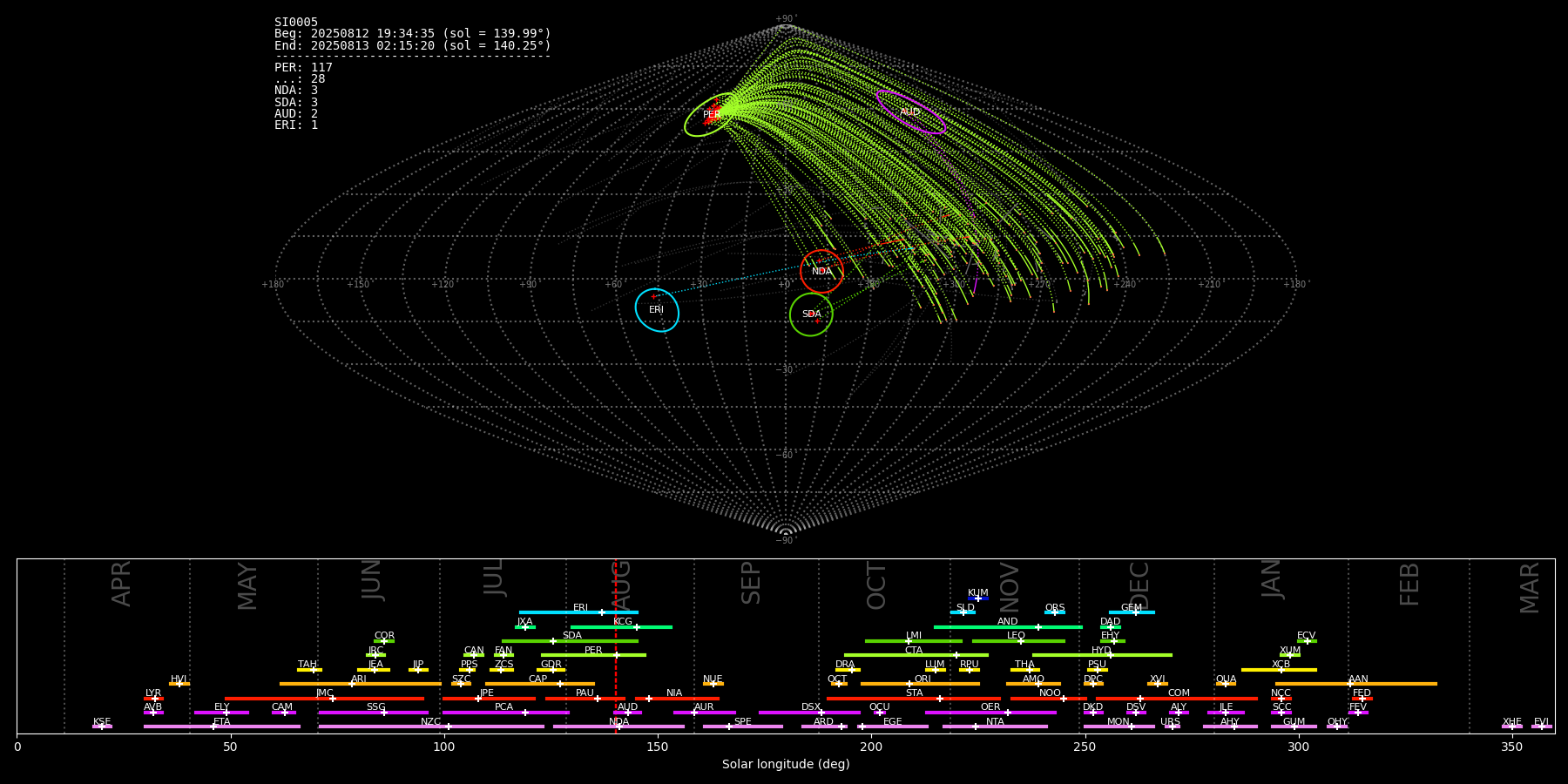Select the PER activity bar in the timeline
Image resolution: width=1568 pixels, height=784 pixels.
click(593, 655)
